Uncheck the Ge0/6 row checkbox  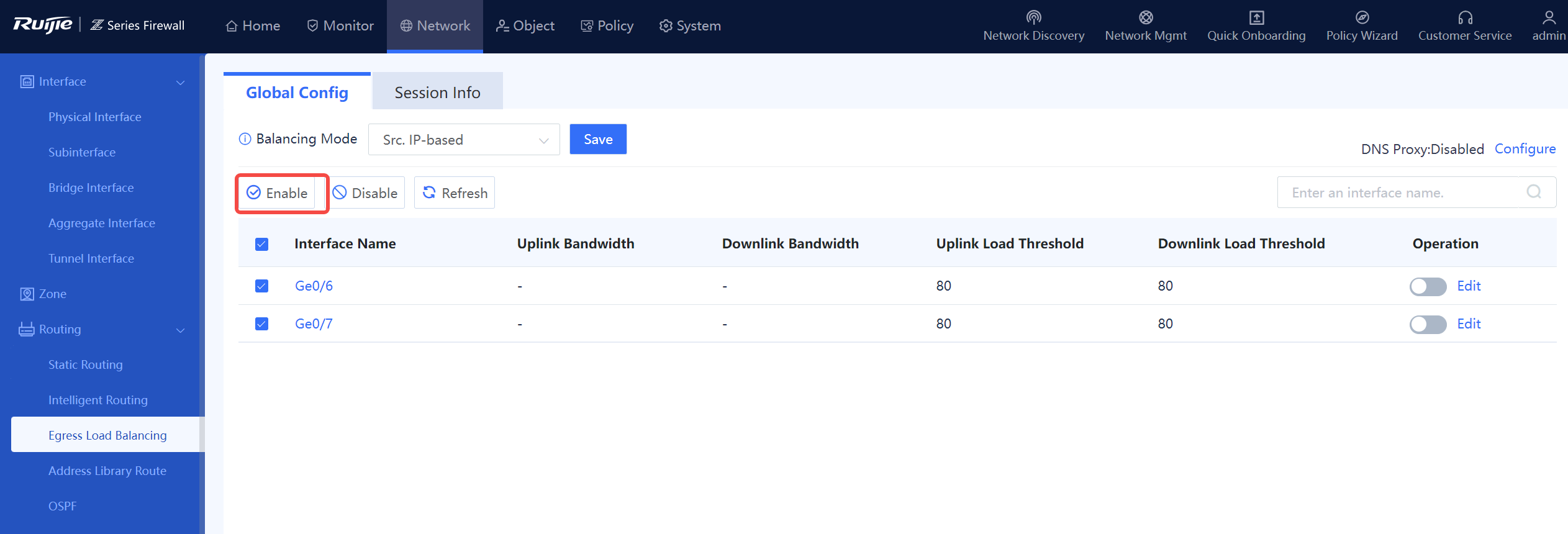click(x=261, y=286)
